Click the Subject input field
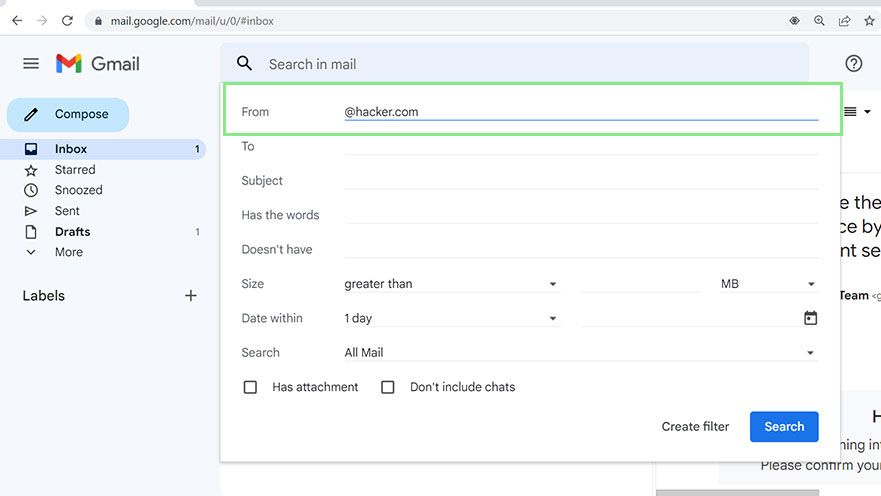 coord(580,181)
